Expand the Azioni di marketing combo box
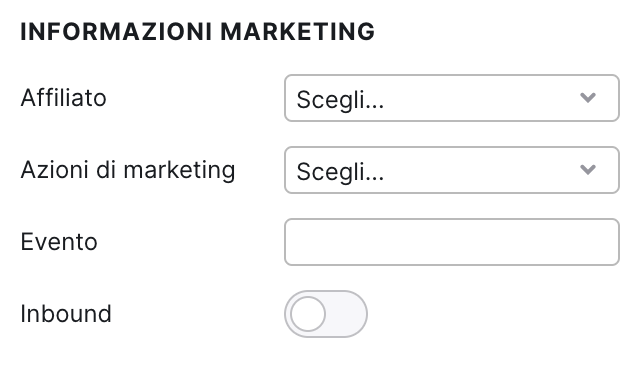 [452, 170]
